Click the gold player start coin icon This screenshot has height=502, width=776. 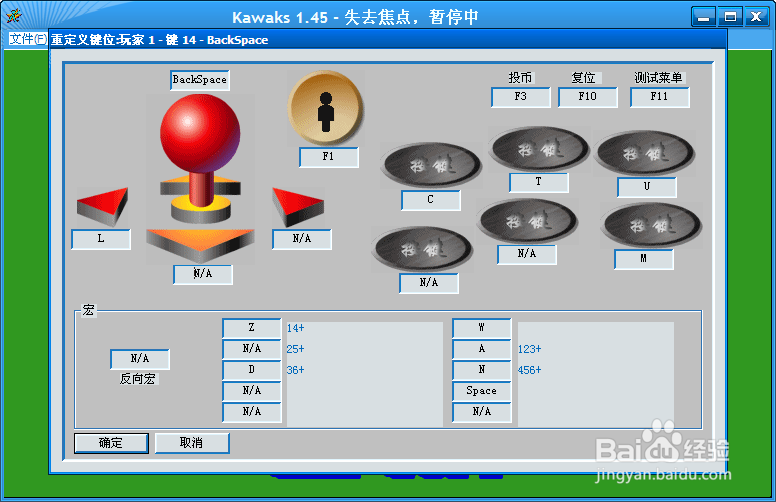(326, 107)
